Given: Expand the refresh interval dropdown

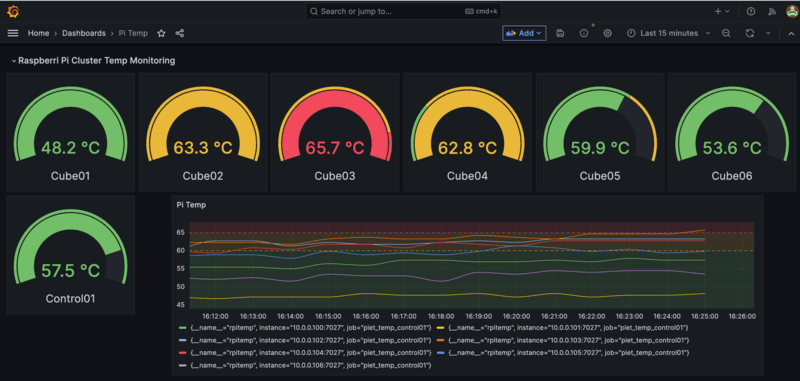Looking at the screenshot, I should [x=768, y=33].
